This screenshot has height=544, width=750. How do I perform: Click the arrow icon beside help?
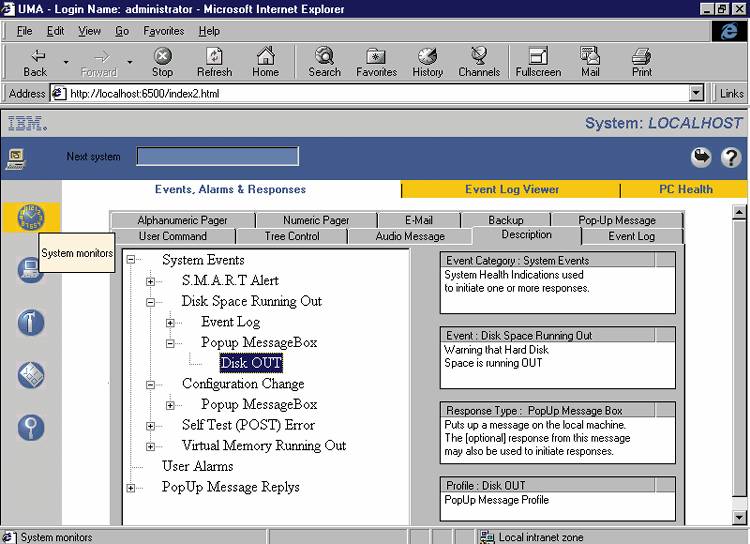click(x=701, y=157)
